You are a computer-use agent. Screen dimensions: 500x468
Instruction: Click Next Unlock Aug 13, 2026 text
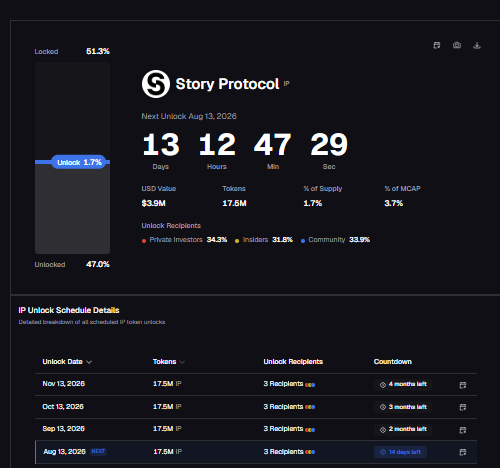(189, 116)
